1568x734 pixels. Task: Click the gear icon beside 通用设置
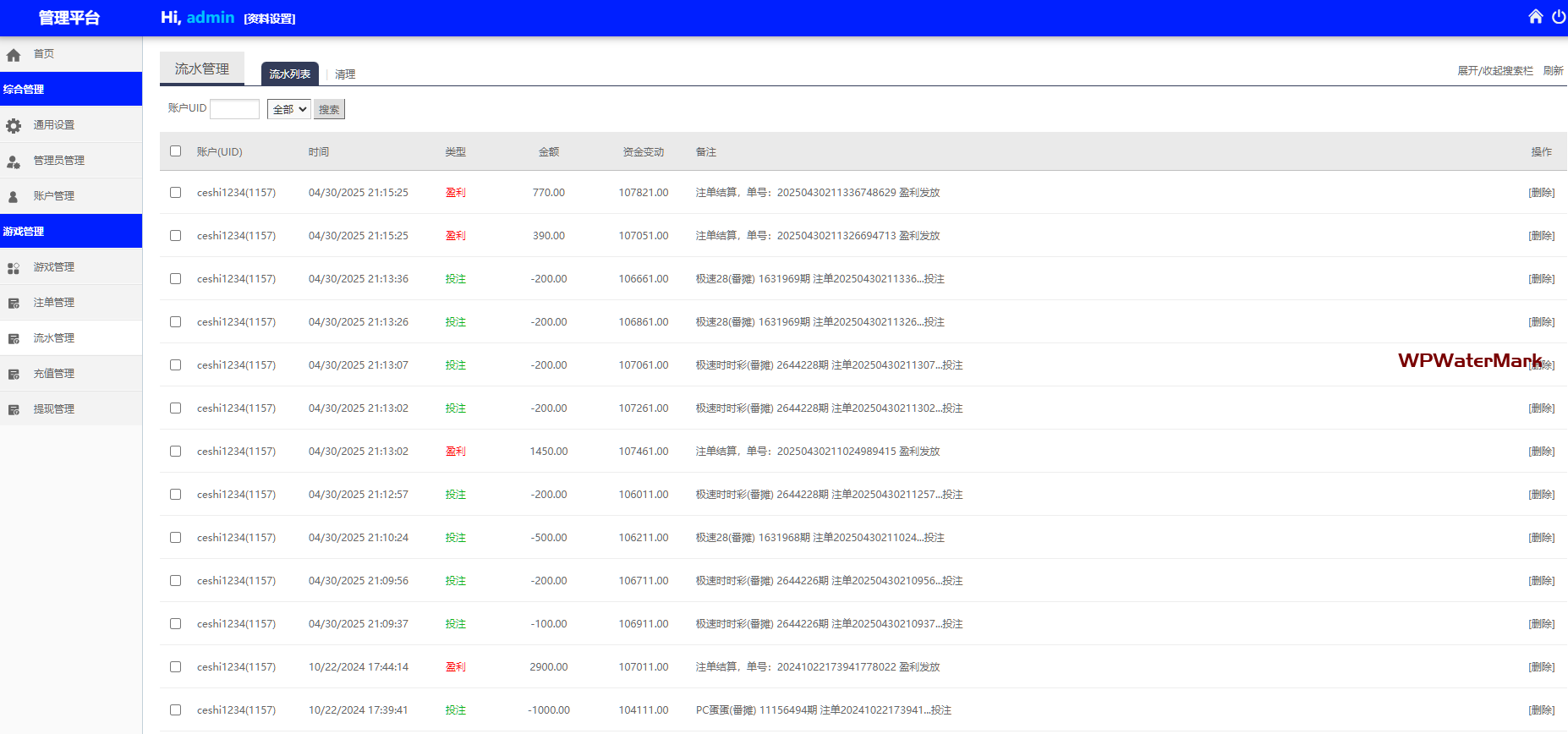(14, 126)
